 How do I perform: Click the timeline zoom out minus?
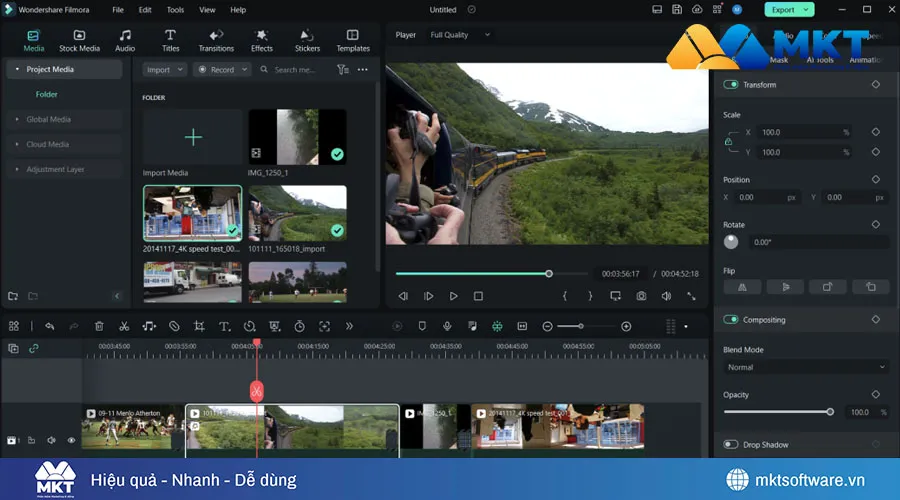point(548,327)
